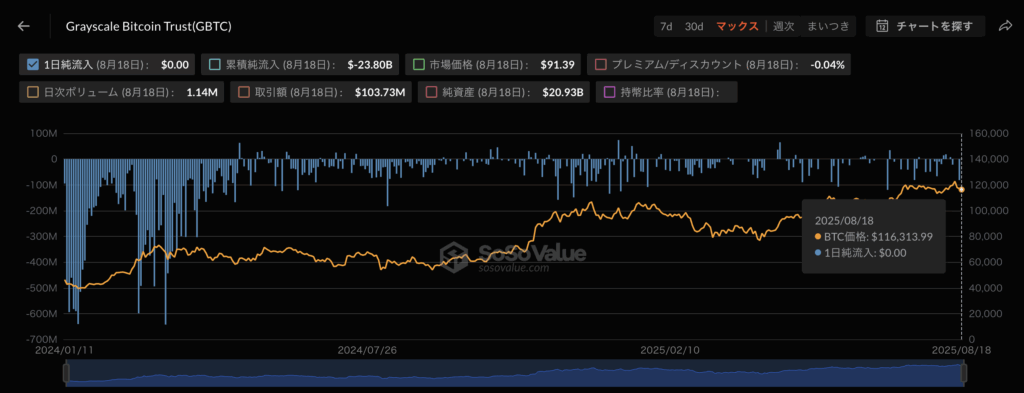Viewport: 1024px width, 393px height.
Task: Enable the 純資産 checkbox
Action: point(431,92)
